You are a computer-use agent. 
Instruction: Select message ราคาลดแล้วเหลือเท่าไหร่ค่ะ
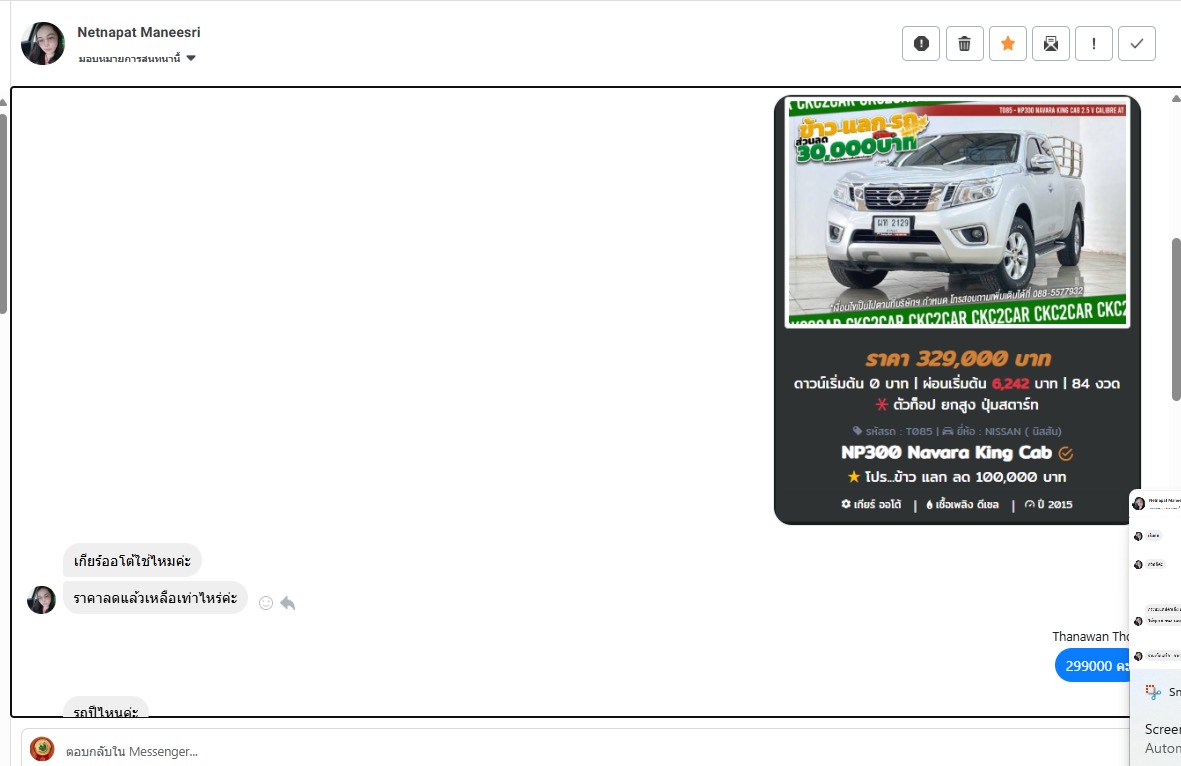pyautogui.click(x=154, y=597)
